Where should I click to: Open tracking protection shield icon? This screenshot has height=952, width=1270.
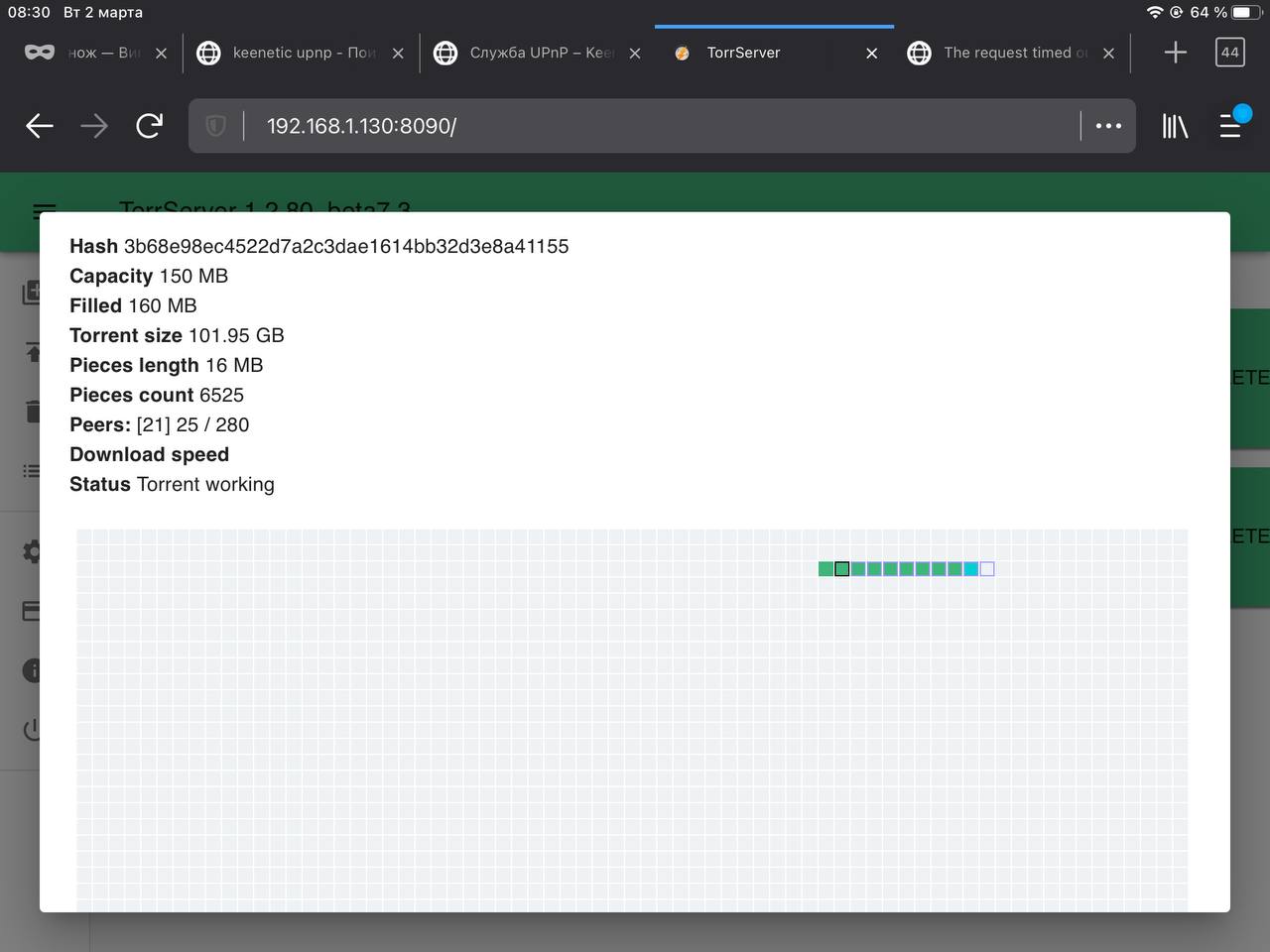click(x=215, y=126)
